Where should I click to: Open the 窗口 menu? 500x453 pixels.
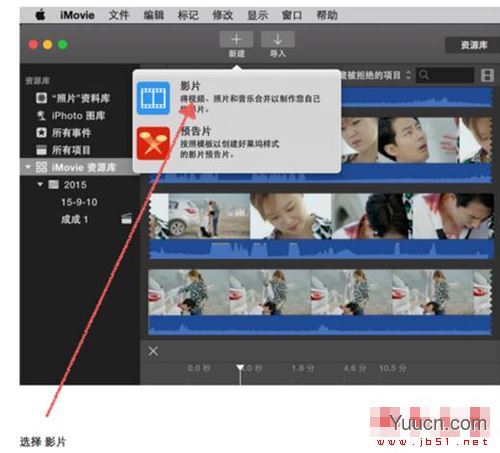(292, 15)
